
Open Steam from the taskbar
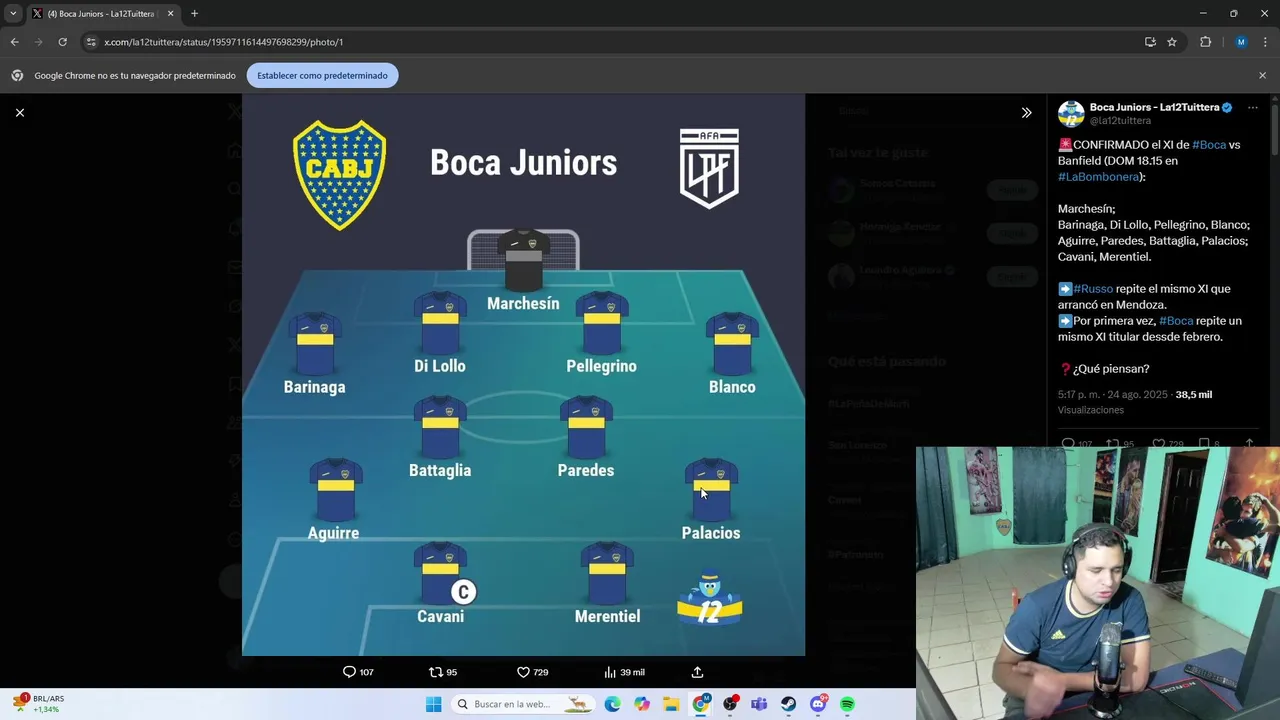[x=788, y=704]
